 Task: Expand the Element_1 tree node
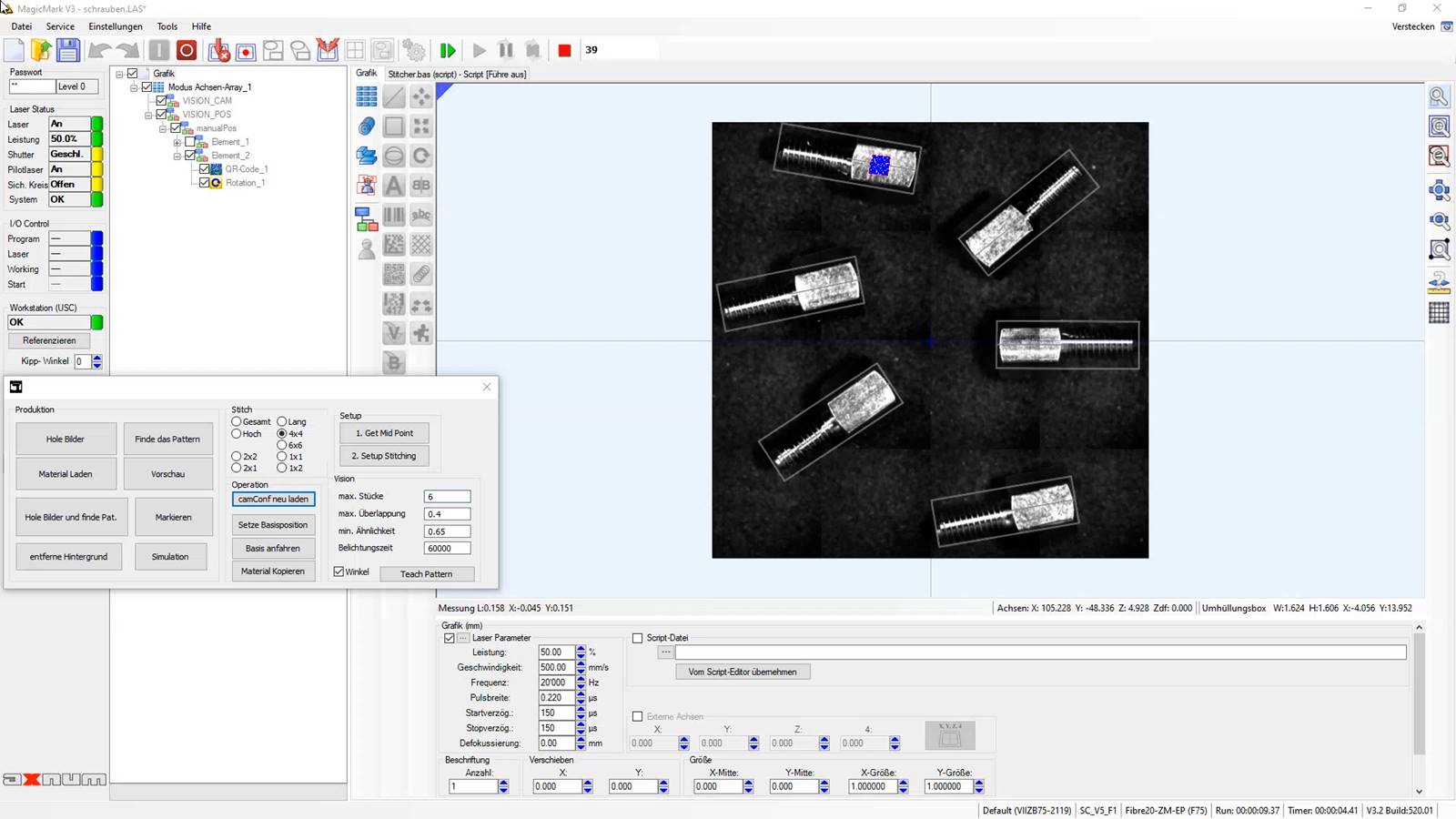click(177, 142)
